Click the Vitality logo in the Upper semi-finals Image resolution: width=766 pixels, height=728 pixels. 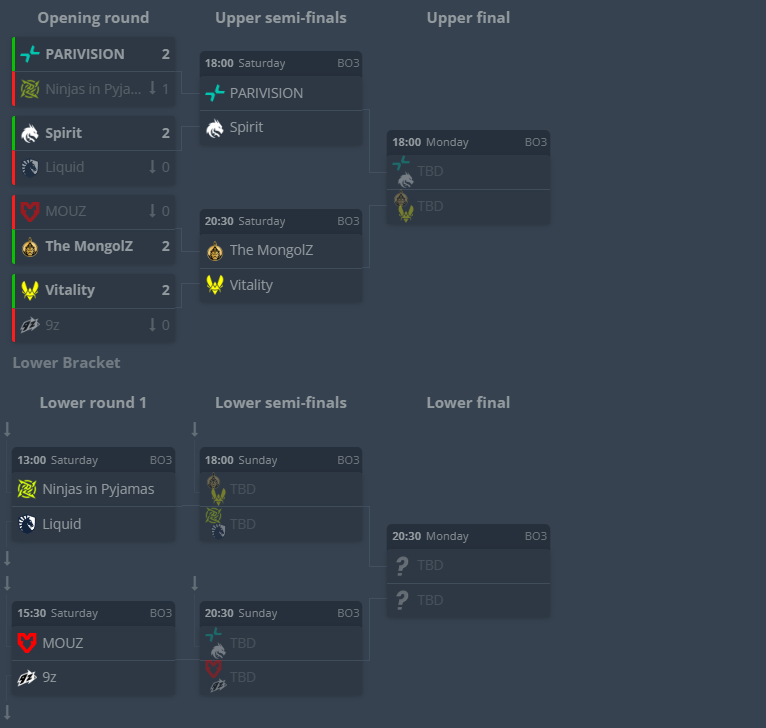(214, 285)
